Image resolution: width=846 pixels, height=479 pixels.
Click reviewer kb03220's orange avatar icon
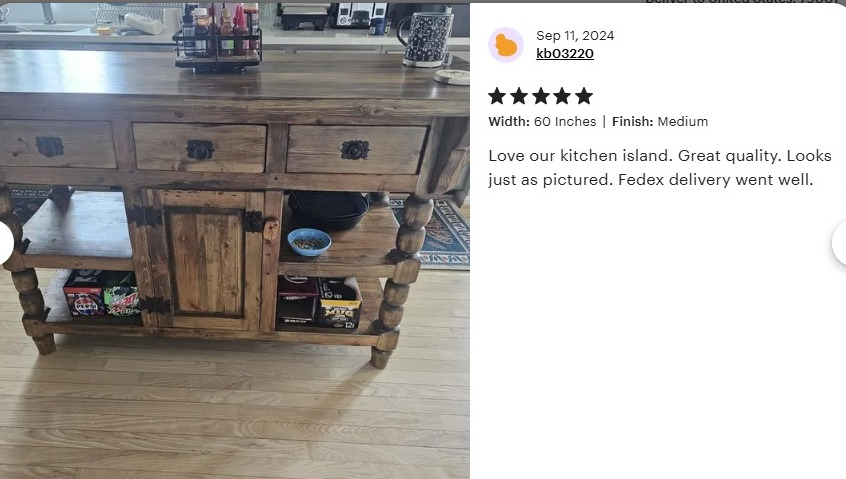(x=506, y=45)
